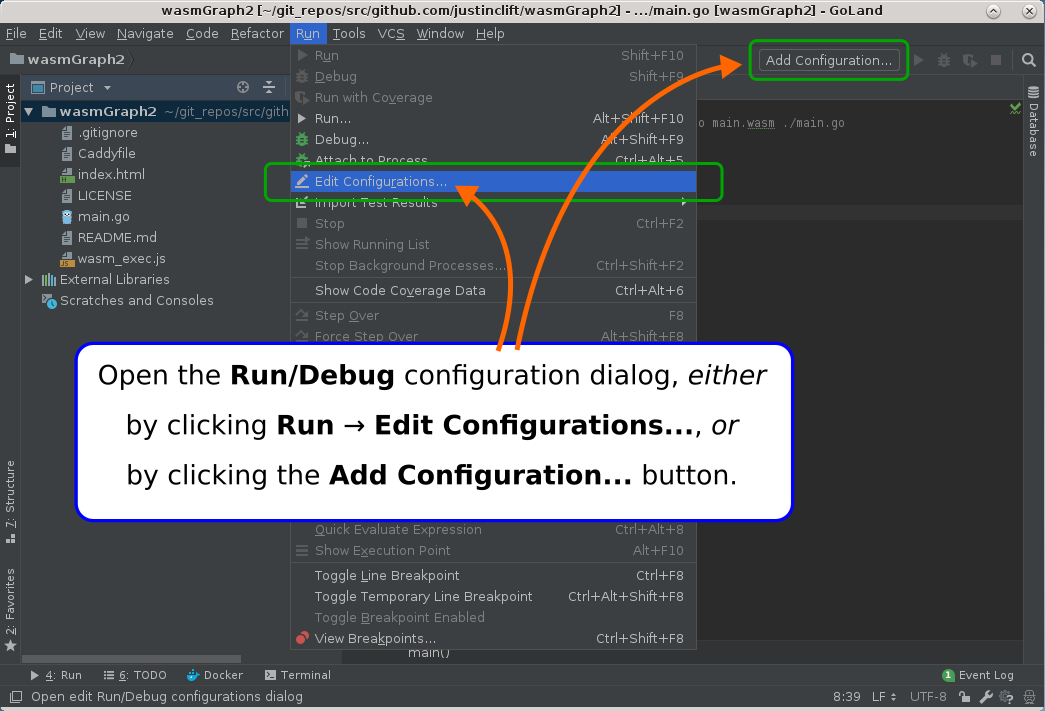Select main.go in project tree

[x=103, y=217]
